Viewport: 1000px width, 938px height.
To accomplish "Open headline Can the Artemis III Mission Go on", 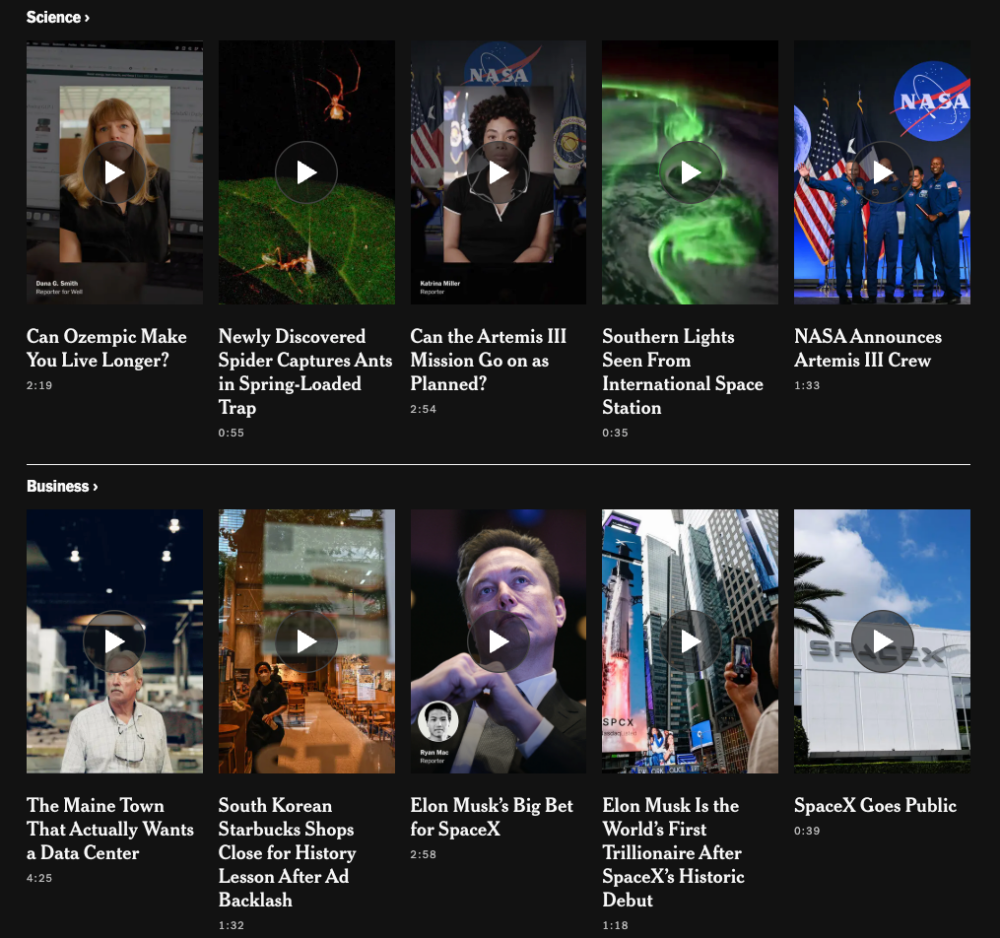I will click(488, 360).
